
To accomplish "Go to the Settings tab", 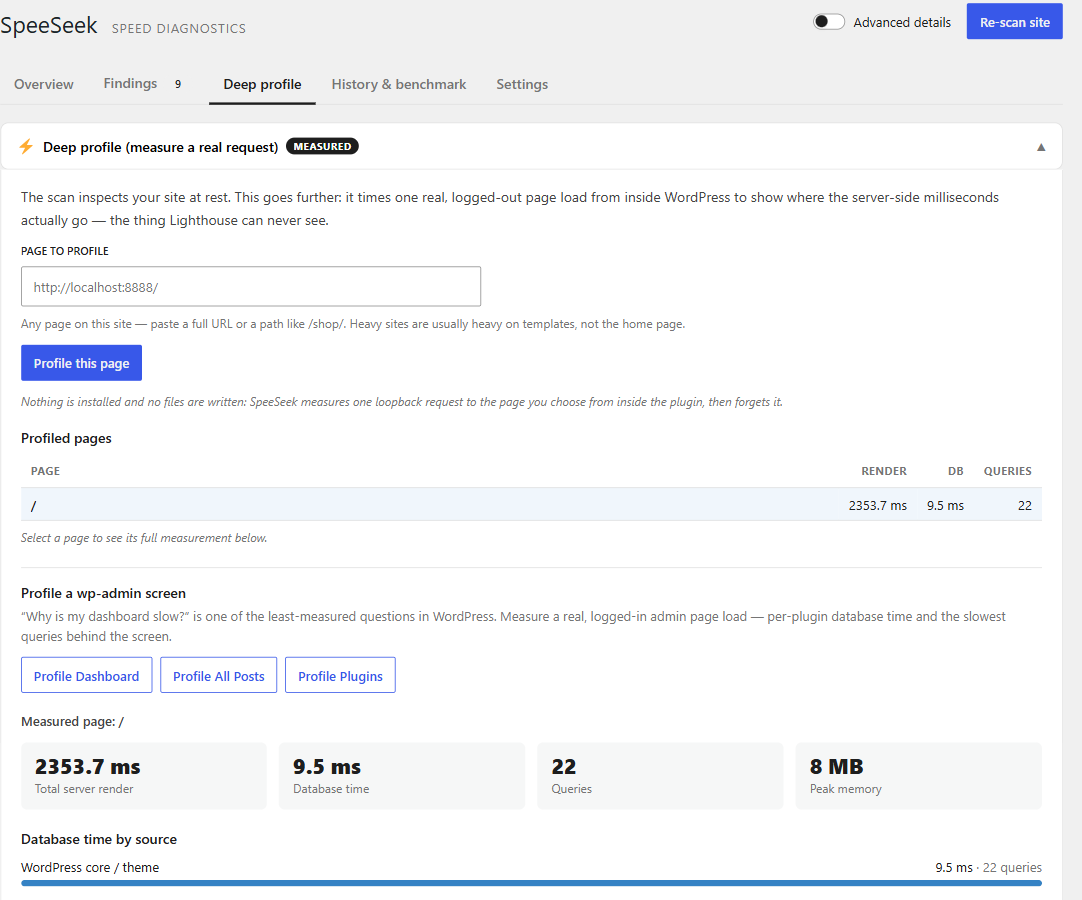I will pos(522,84).
